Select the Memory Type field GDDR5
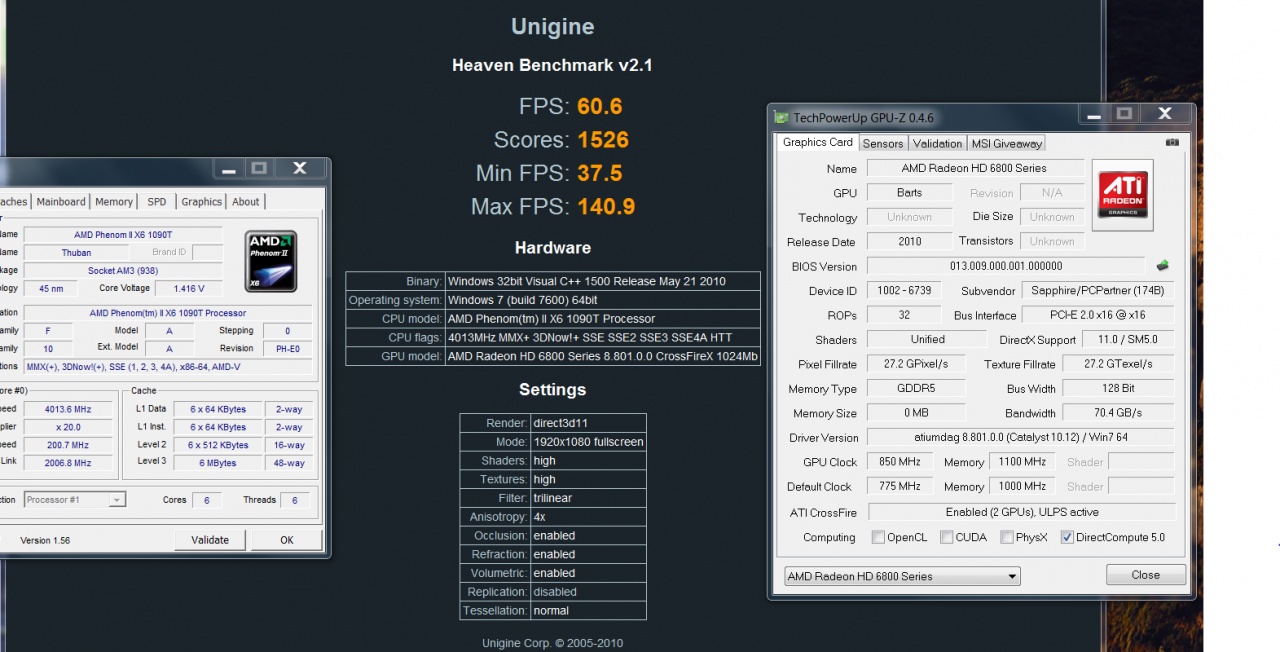The width and height of the screenshot is (1280, 652). [916, 389]
